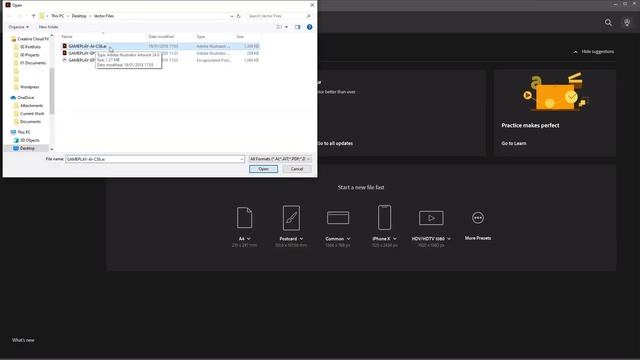Expand the Common preset chevron

click(x=348, y=239)
